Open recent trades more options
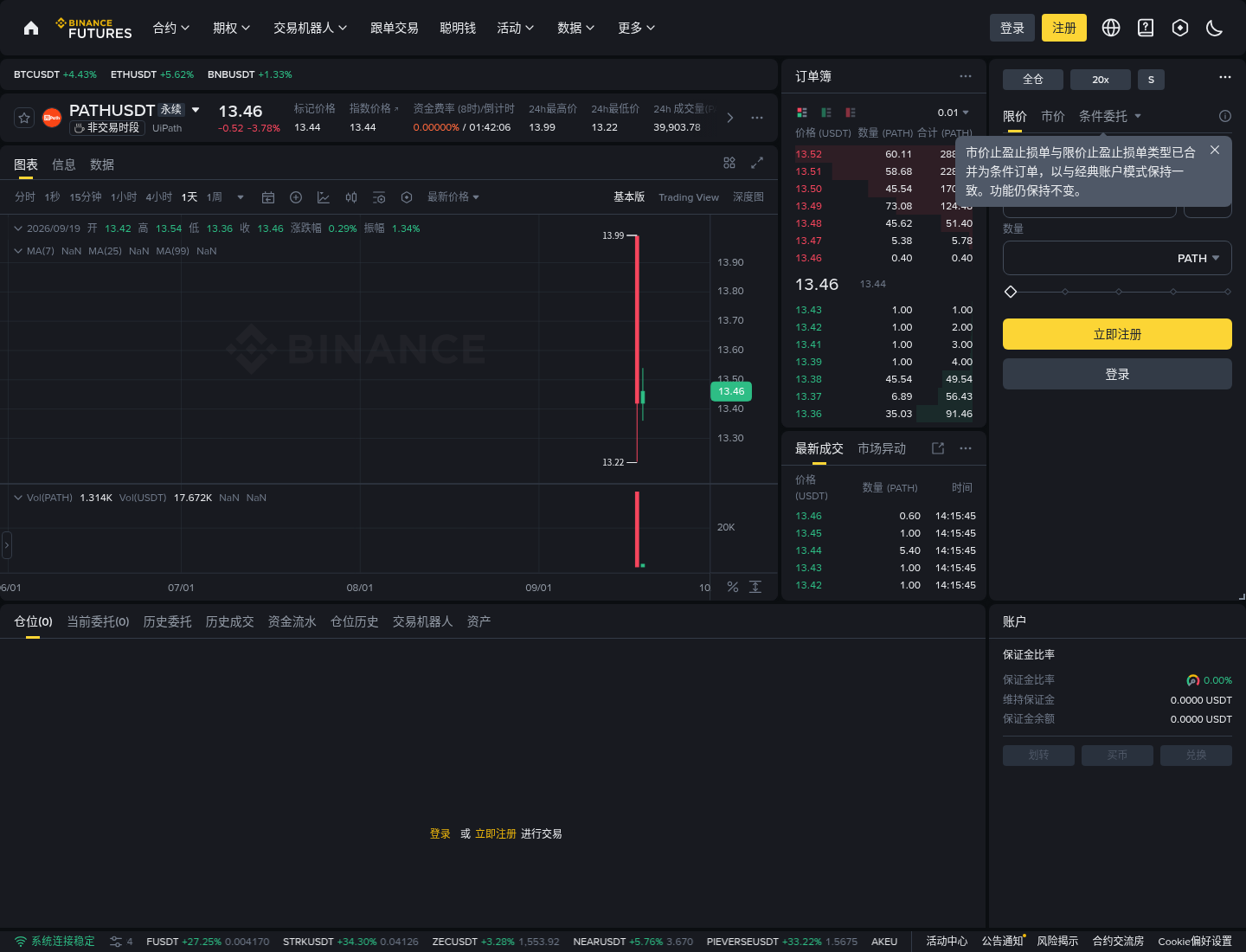 (x=966, y=448)
